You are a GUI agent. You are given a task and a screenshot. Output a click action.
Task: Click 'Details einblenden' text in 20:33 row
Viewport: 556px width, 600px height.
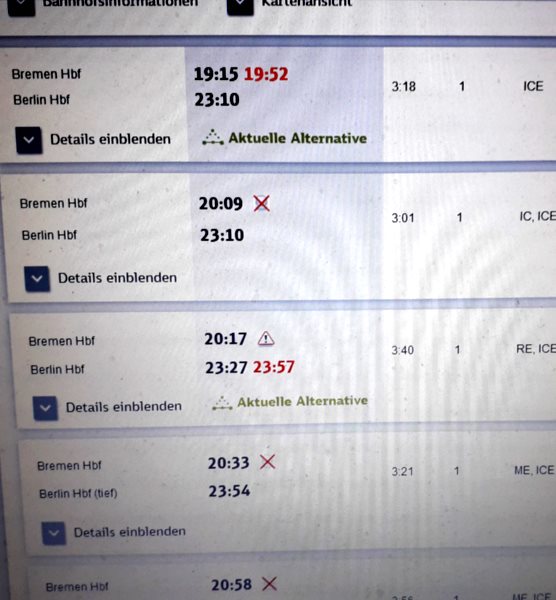click(130, 532)
